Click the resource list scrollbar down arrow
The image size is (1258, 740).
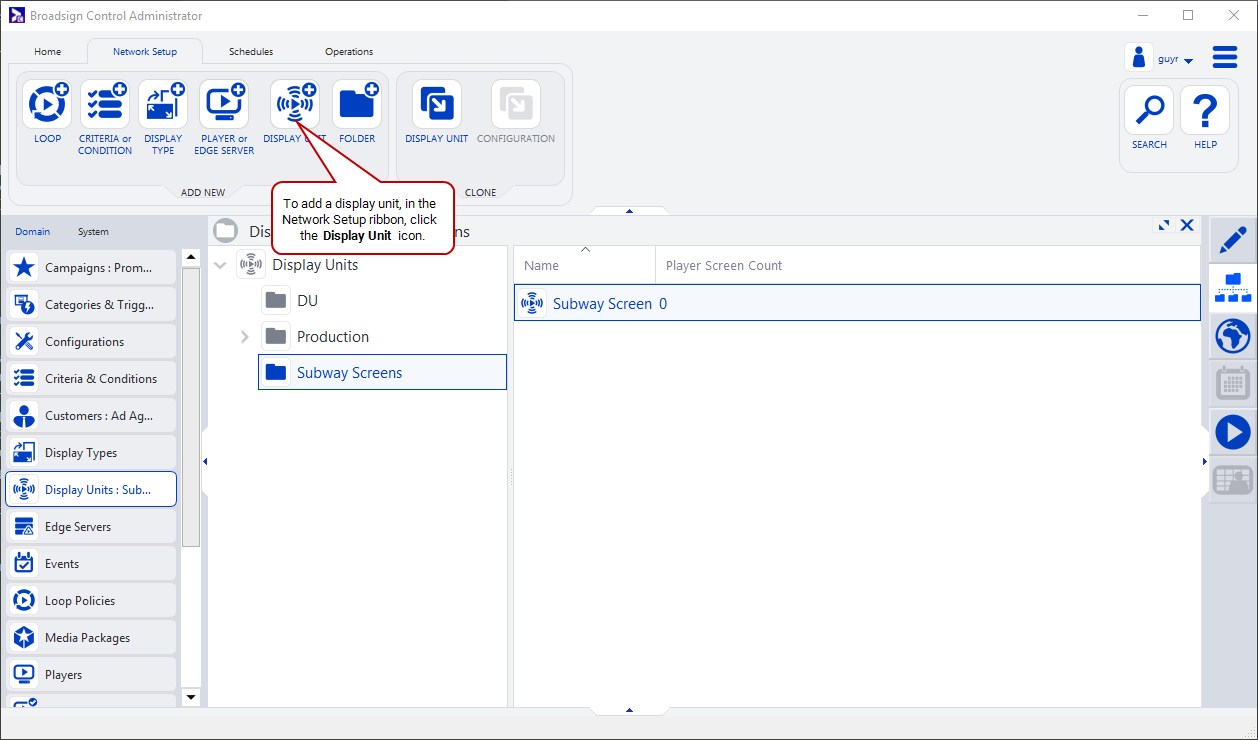[x=191, y=697]
